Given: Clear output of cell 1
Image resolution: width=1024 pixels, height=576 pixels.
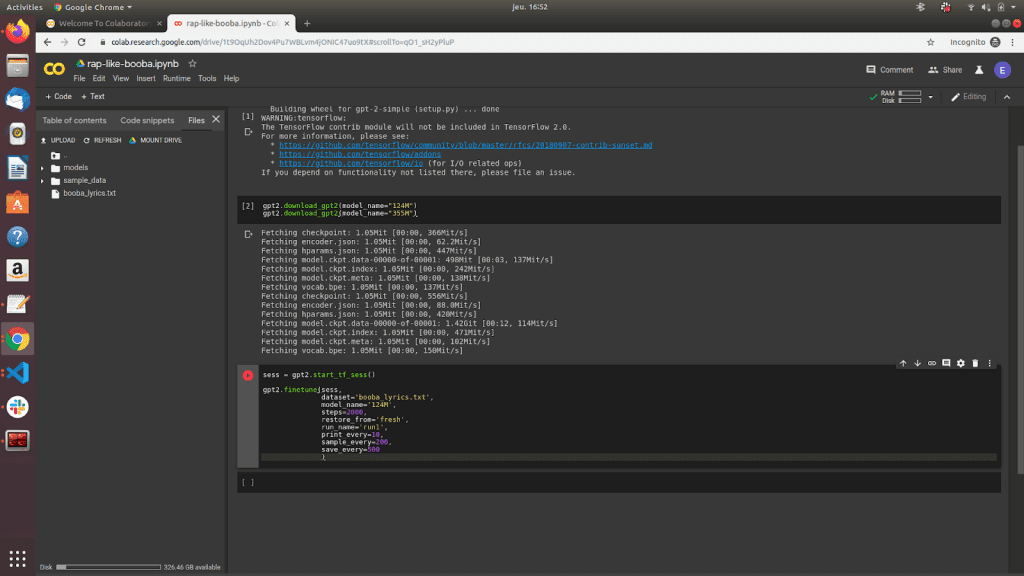Looking at the screenshot, I should (x=248, y=132).
